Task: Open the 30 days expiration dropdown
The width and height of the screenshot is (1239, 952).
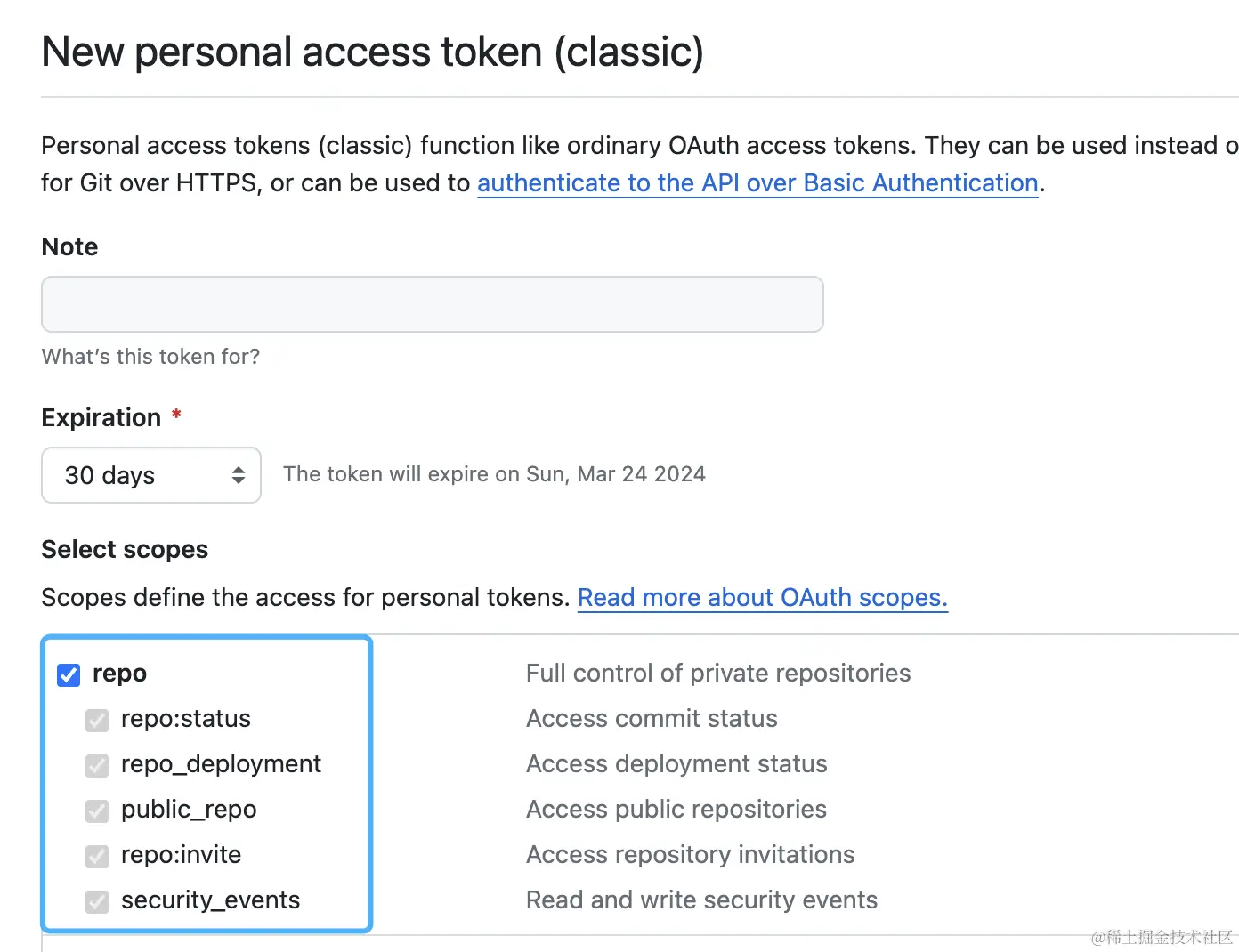Action: (x=150, y=475)
